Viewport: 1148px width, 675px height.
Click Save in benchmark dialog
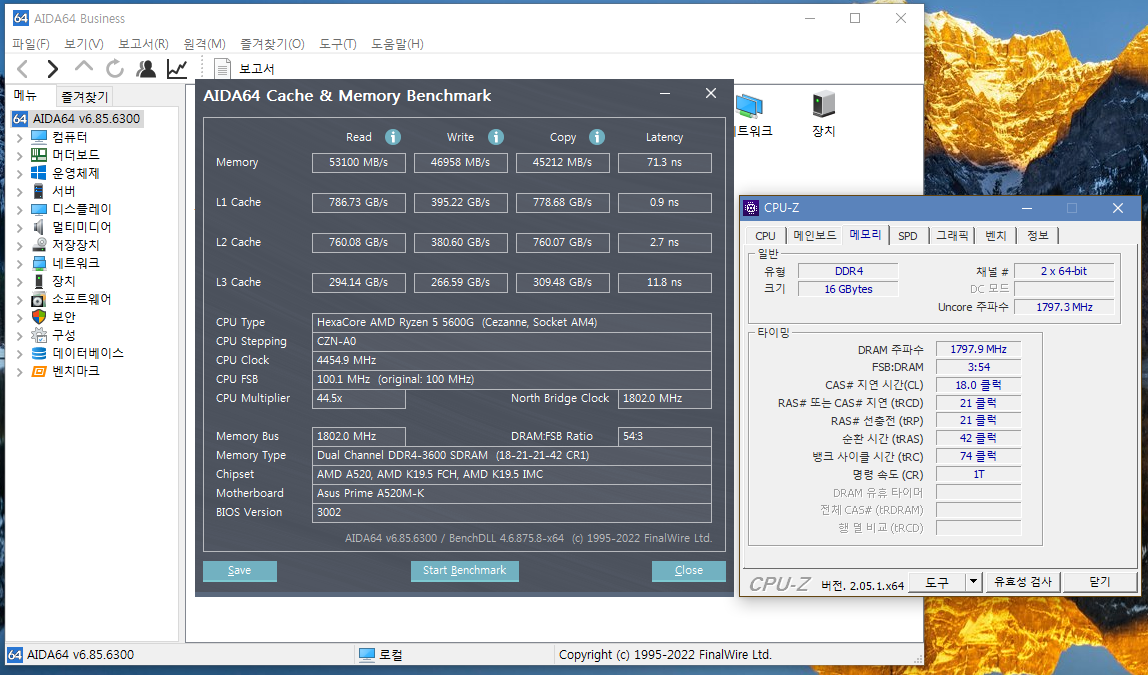pyautogui.click(x=239, y=570)
